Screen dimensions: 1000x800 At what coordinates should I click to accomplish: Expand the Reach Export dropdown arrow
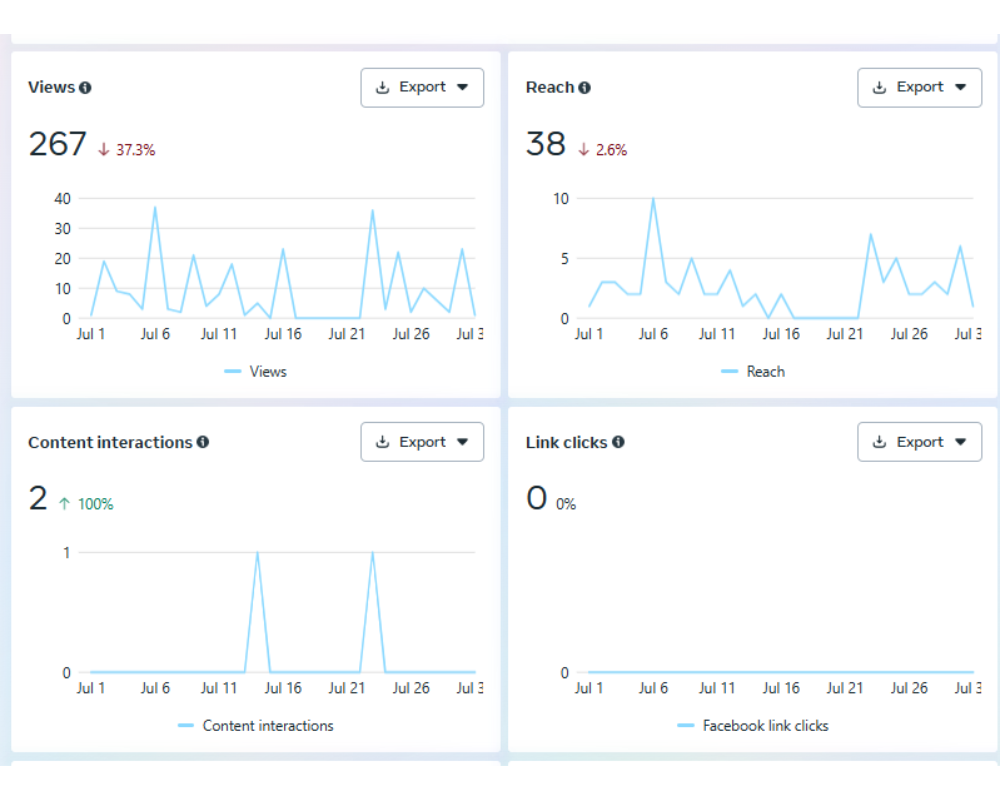[x=960, y=88]
